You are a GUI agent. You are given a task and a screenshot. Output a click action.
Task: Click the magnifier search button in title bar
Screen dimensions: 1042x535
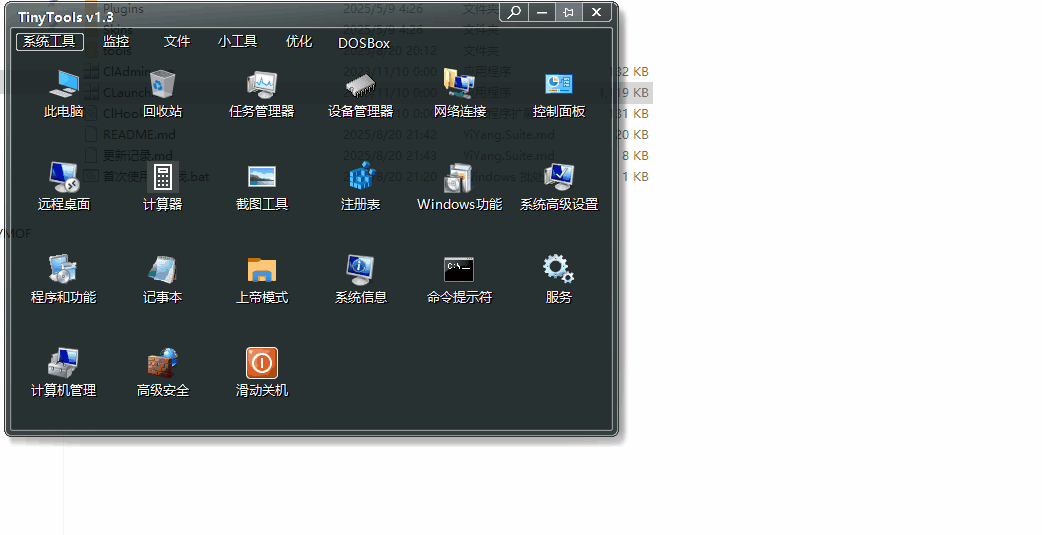514,12
